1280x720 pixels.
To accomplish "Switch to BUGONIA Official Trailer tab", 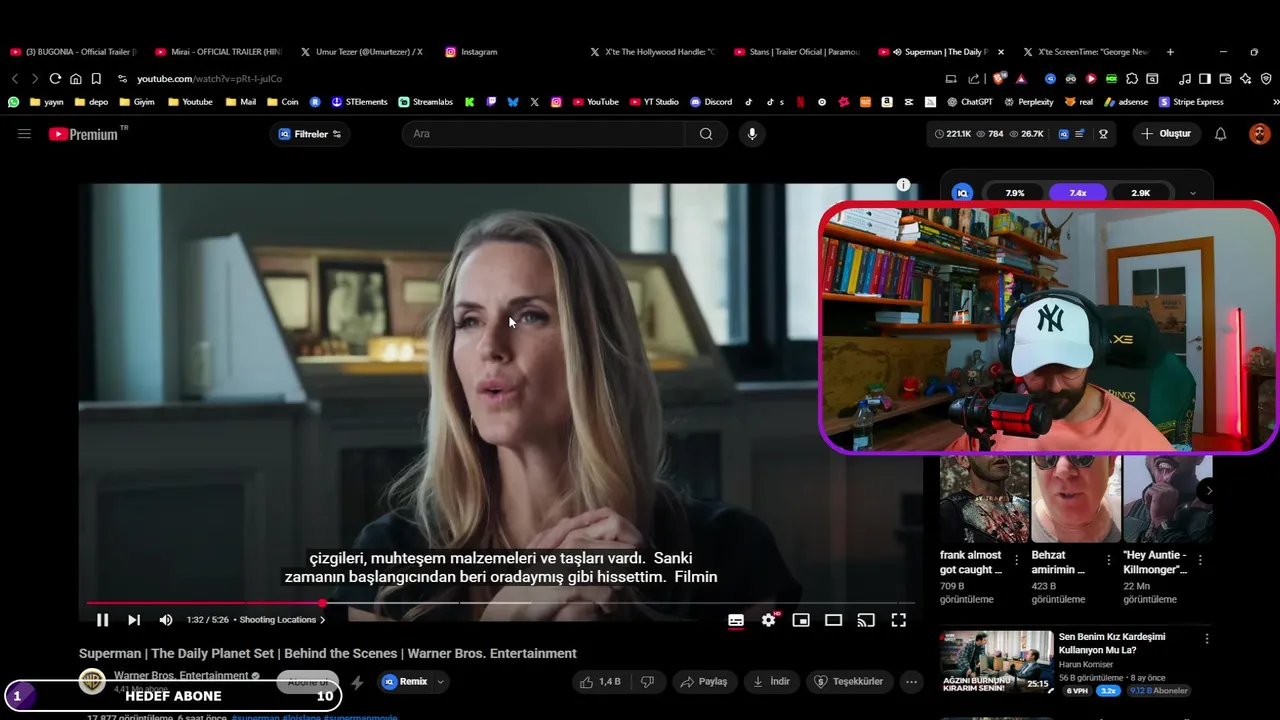I will (x=73, y=52).
